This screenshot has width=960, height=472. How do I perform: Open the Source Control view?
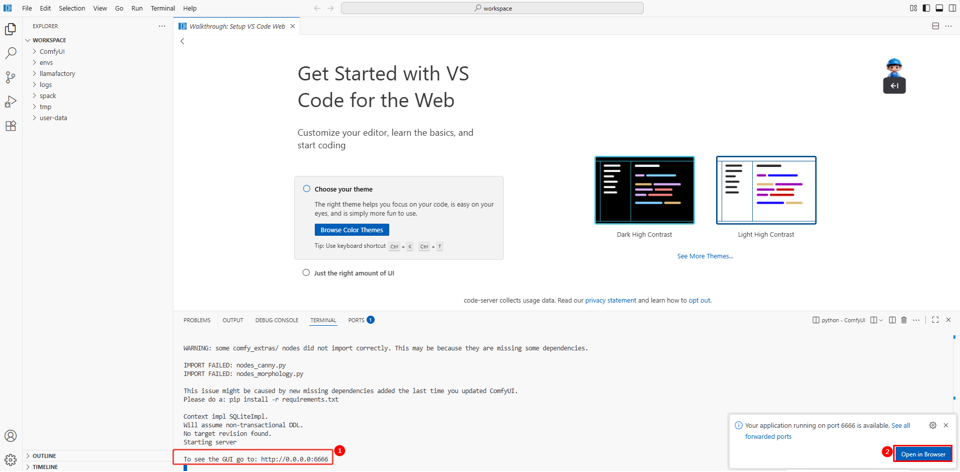click(x=11, y=77)
